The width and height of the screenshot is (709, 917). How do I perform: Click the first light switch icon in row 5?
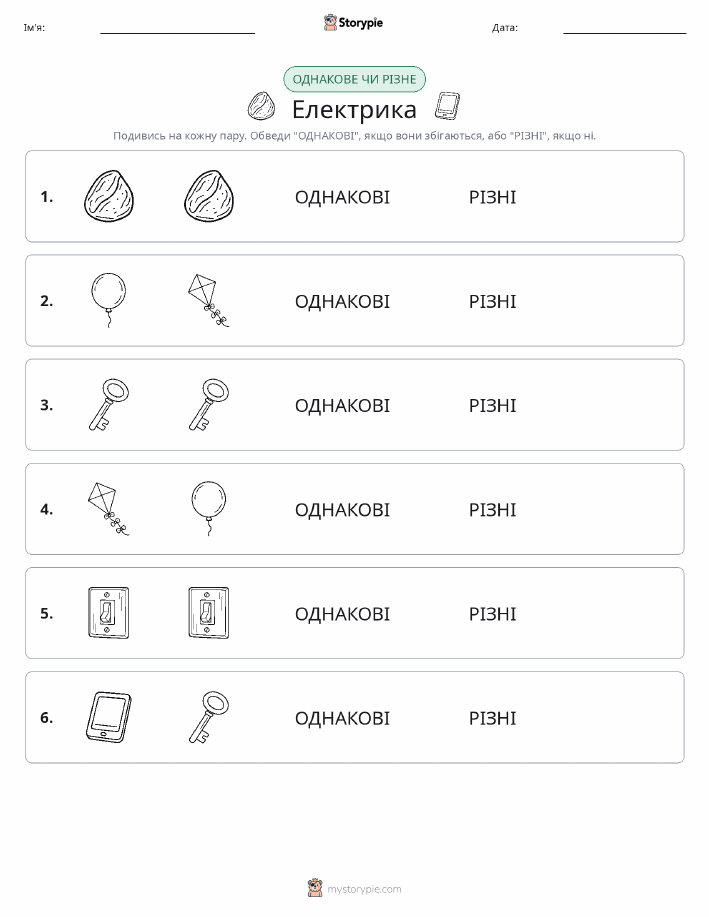109,613
